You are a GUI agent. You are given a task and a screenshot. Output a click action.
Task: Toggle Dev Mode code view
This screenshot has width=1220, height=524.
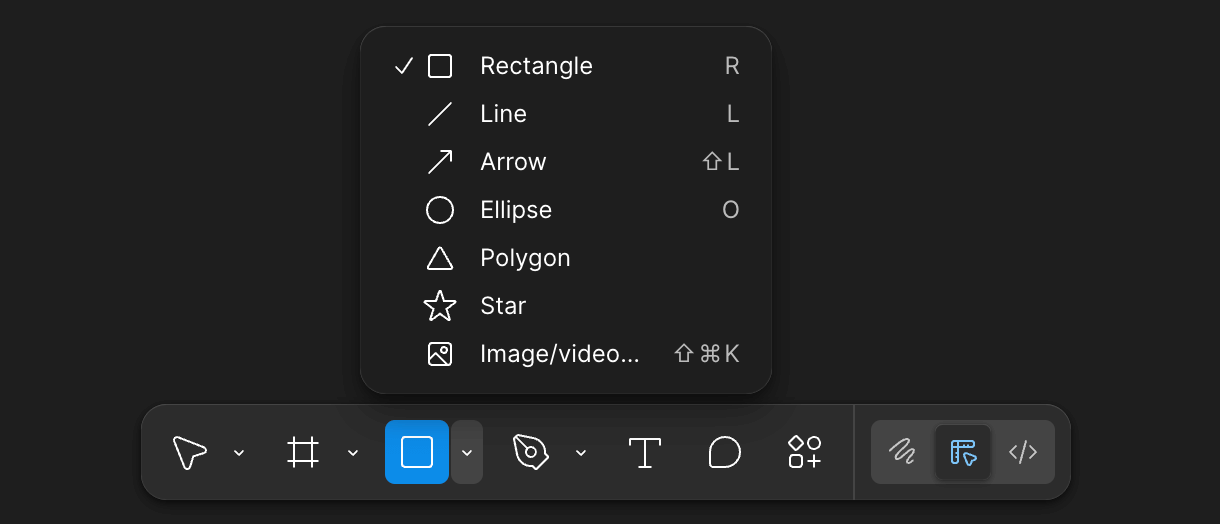pyautogui.click(x=1023, y=452)
